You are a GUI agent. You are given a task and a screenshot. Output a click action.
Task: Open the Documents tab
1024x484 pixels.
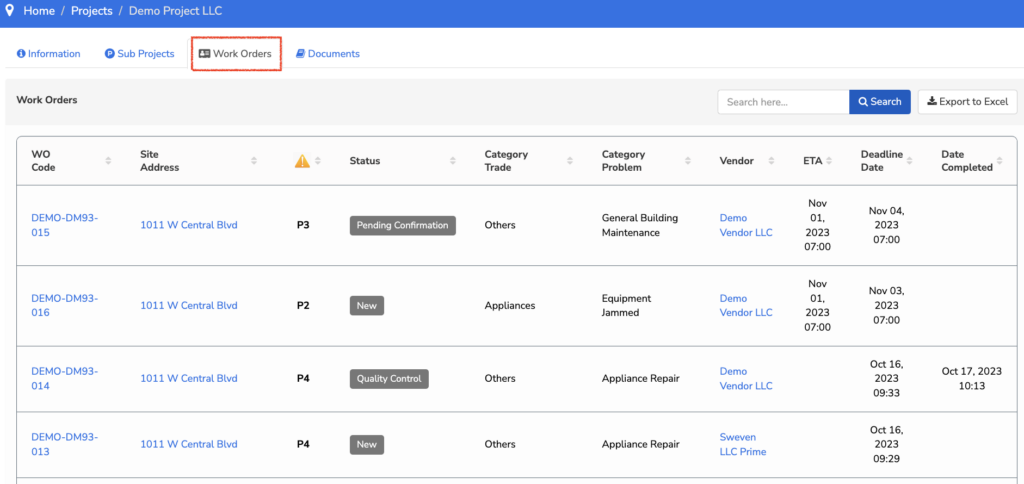(x=327, y=54)
